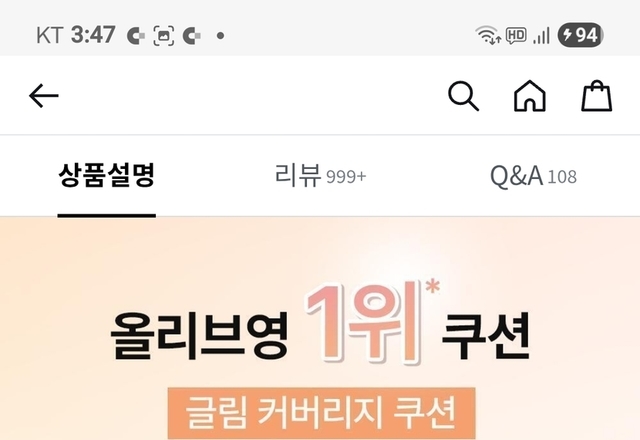Switch to the 리뷰 999+ tab
Image resolution: width=640 pixels, height=440 pixels.
(320, 176)
